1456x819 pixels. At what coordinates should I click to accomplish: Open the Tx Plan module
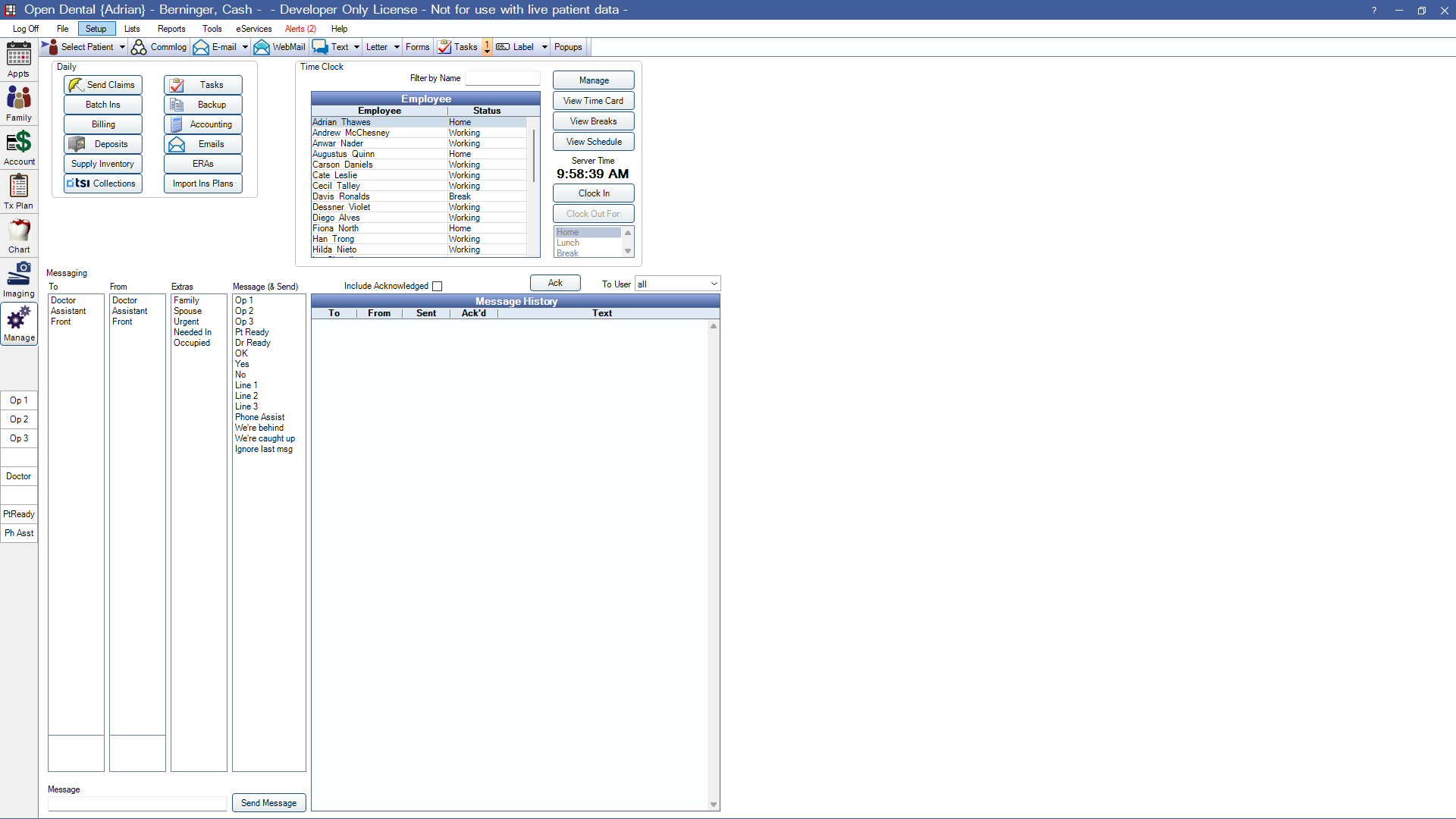[x=19, y=191]
